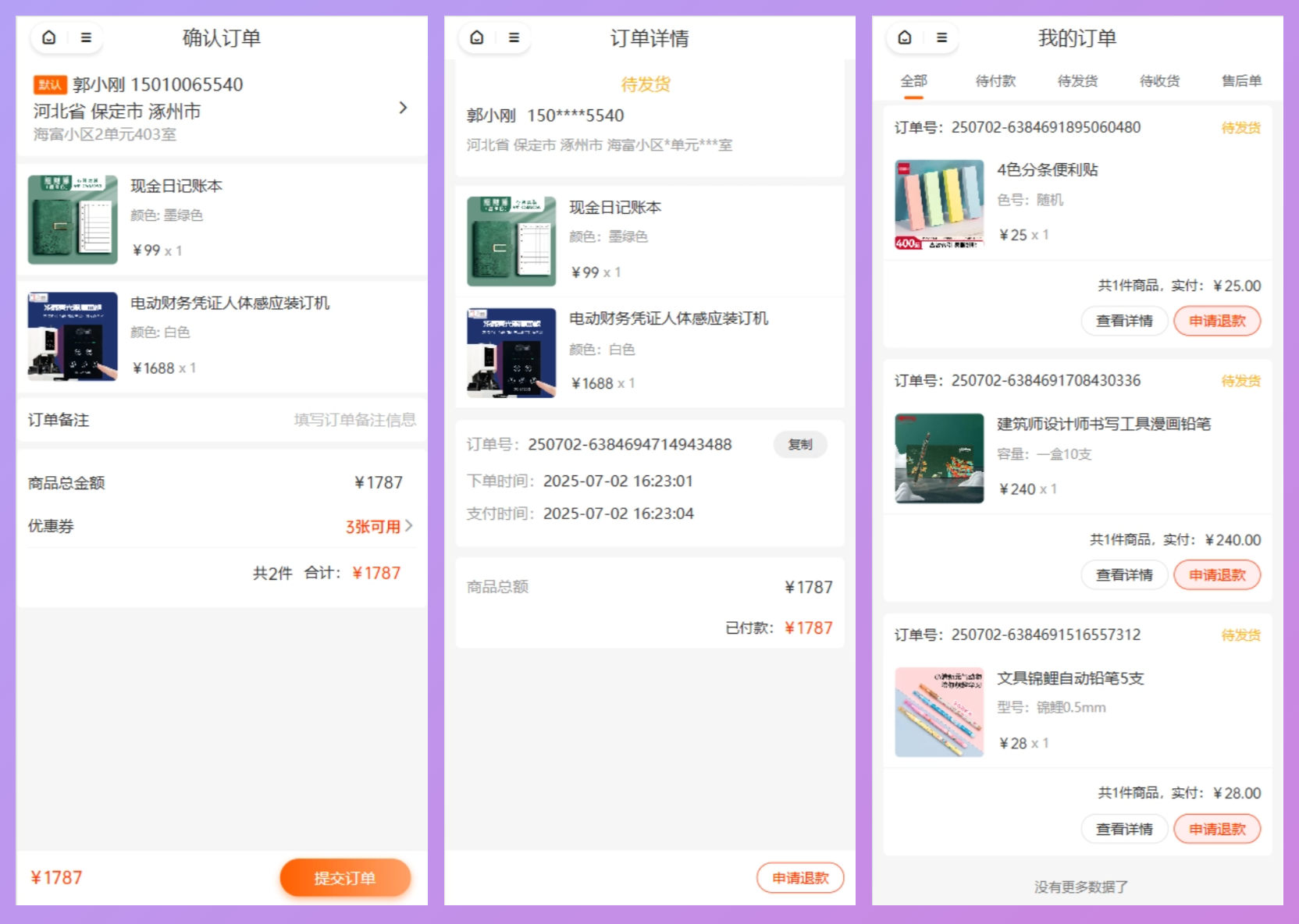This screenshot has width=1299, height=924.
Task: Open the 售后单 tab
Action: (x=1240, y=81)
